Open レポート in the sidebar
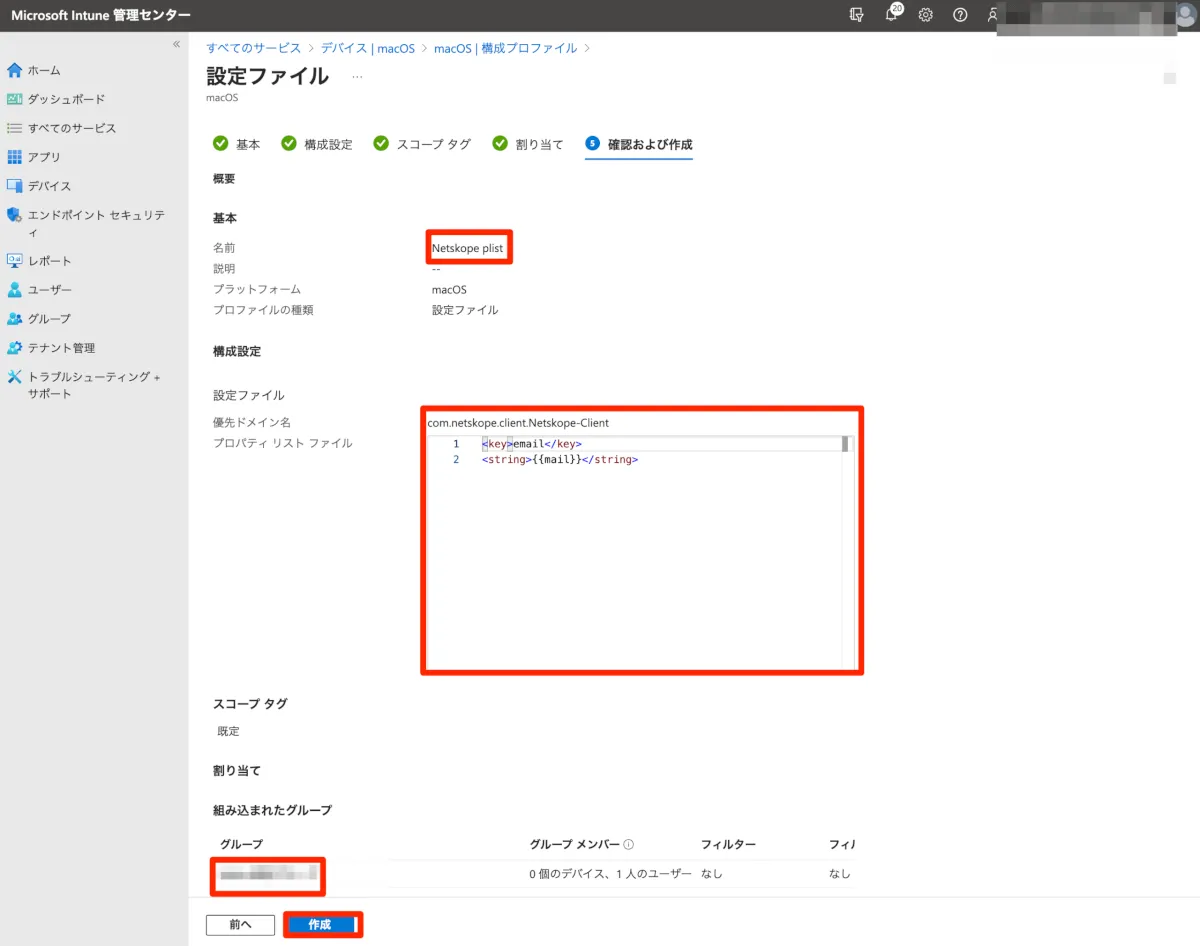 click(x=49, y=261)
